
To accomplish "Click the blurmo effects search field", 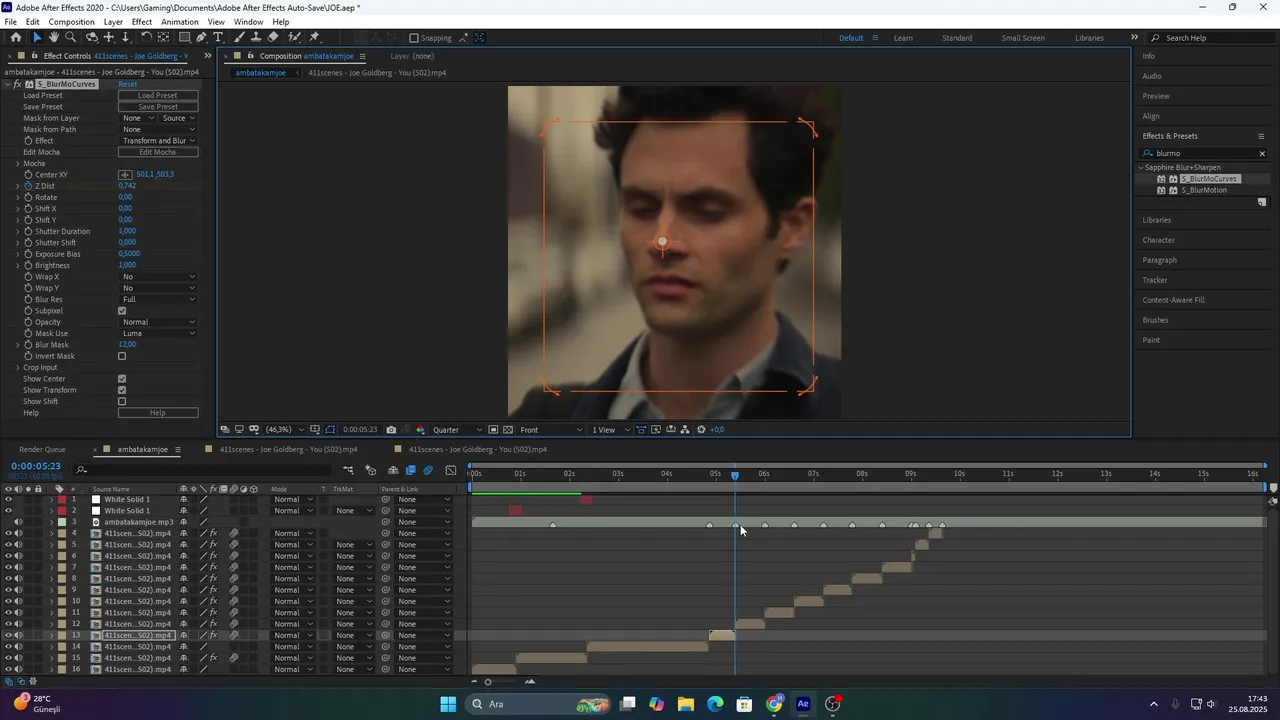I will (1205, 154).
